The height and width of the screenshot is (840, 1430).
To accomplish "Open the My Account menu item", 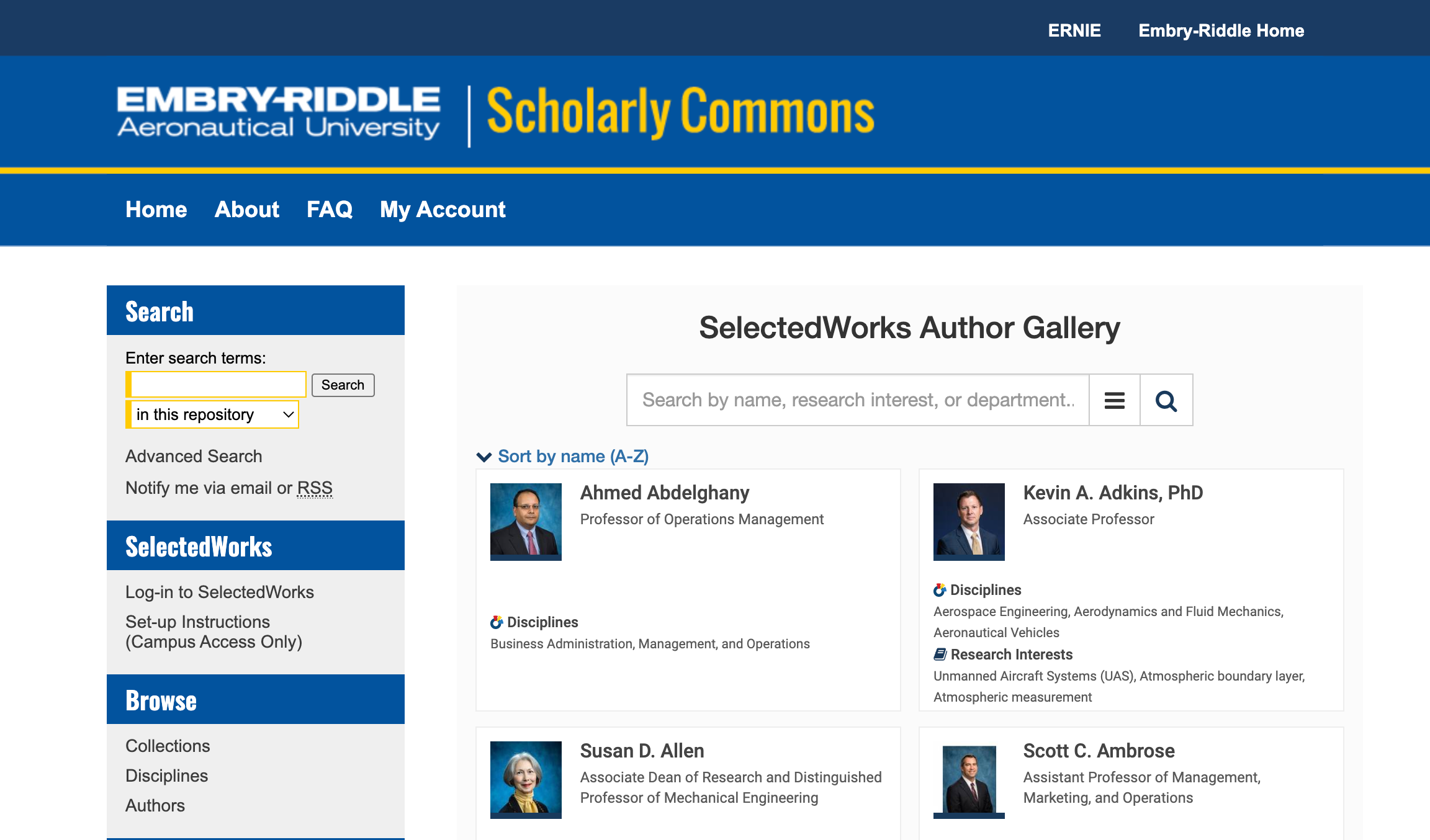I will tap(443, 210).
